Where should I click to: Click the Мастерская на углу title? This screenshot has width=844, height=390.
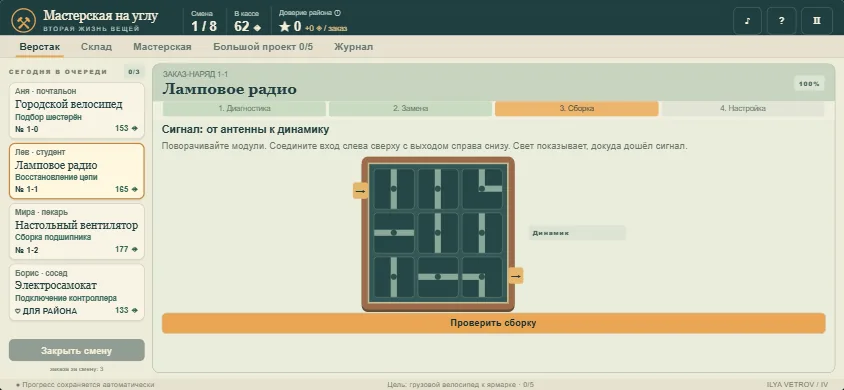pyautogui.click(x=100, y=16)
